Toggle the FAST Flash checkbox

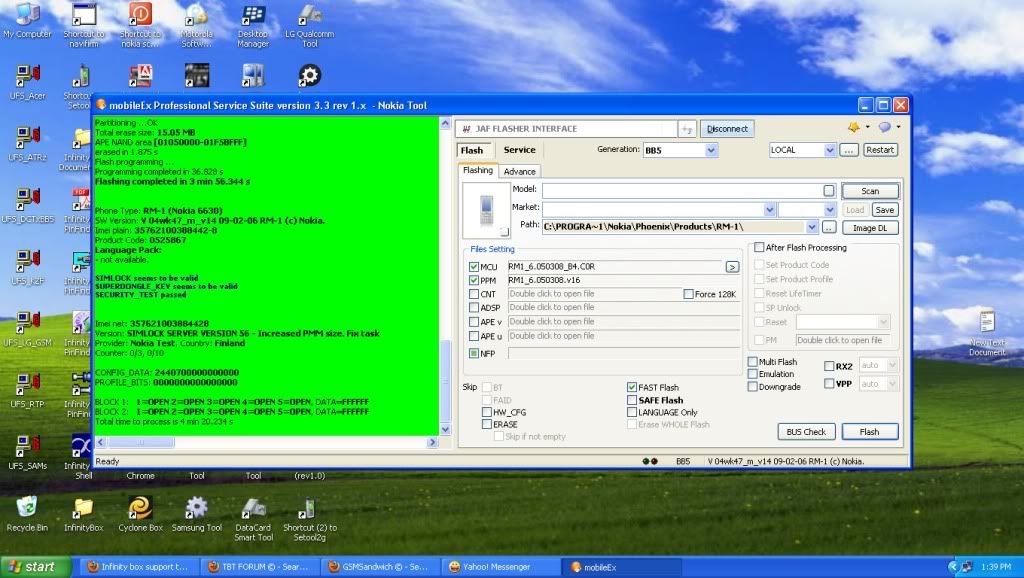point(632,387)
